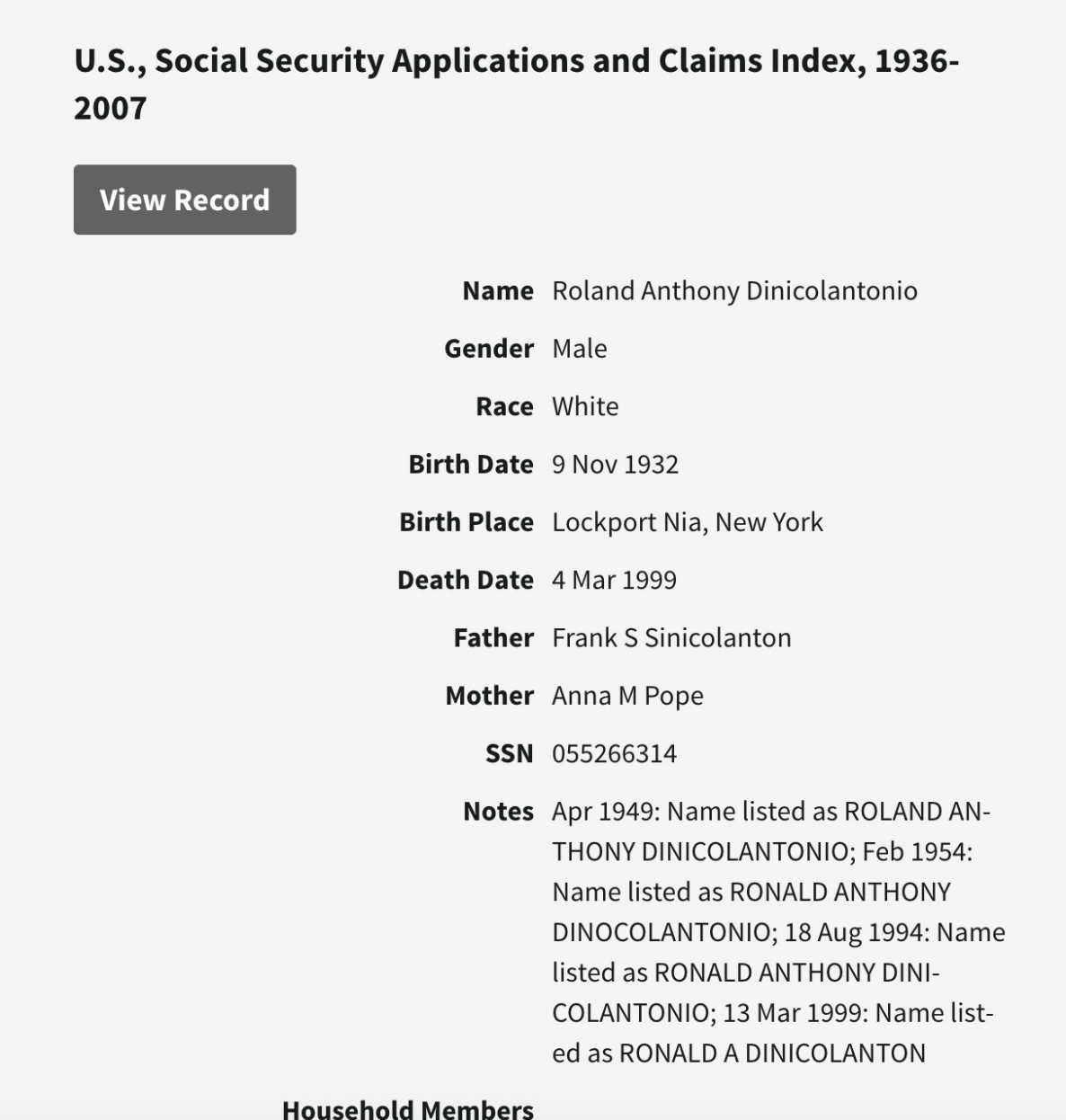Click the SSN field label
This screenshot has height=1120, width=1066.
coord(510,754)
